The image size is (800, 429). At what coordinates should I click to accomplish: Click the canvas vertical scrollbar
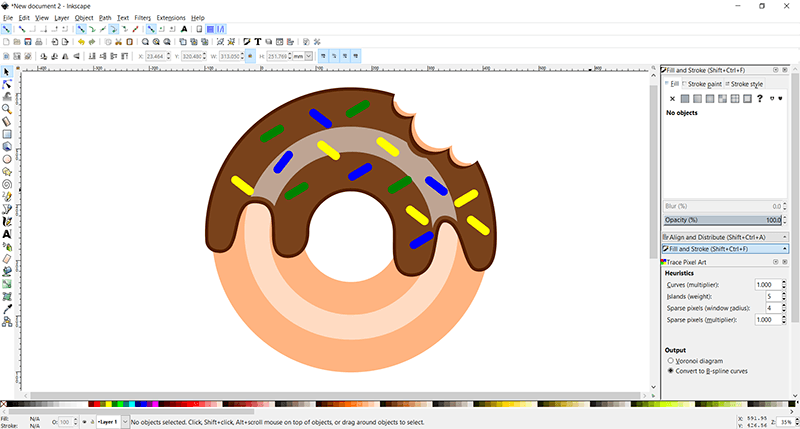(653, 171)
